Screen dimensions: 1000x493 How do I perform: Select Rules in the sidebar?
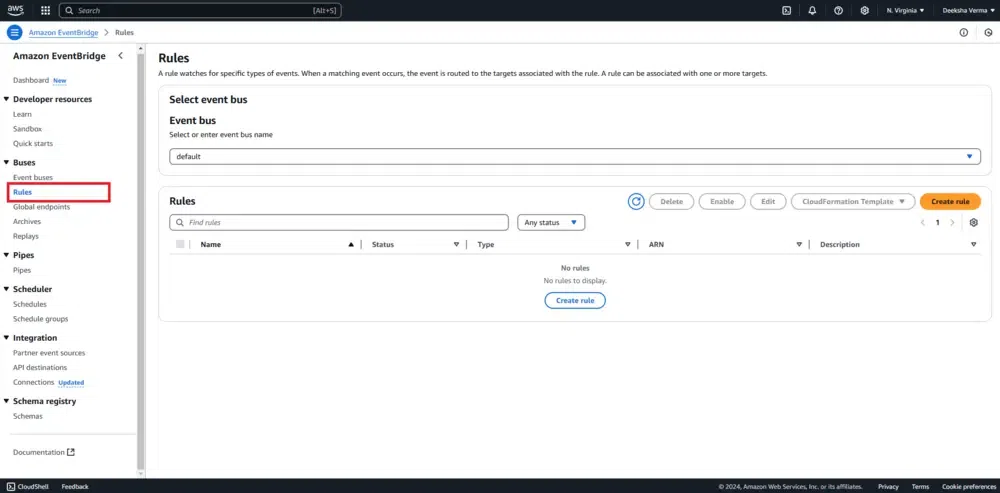pos(22,192)
